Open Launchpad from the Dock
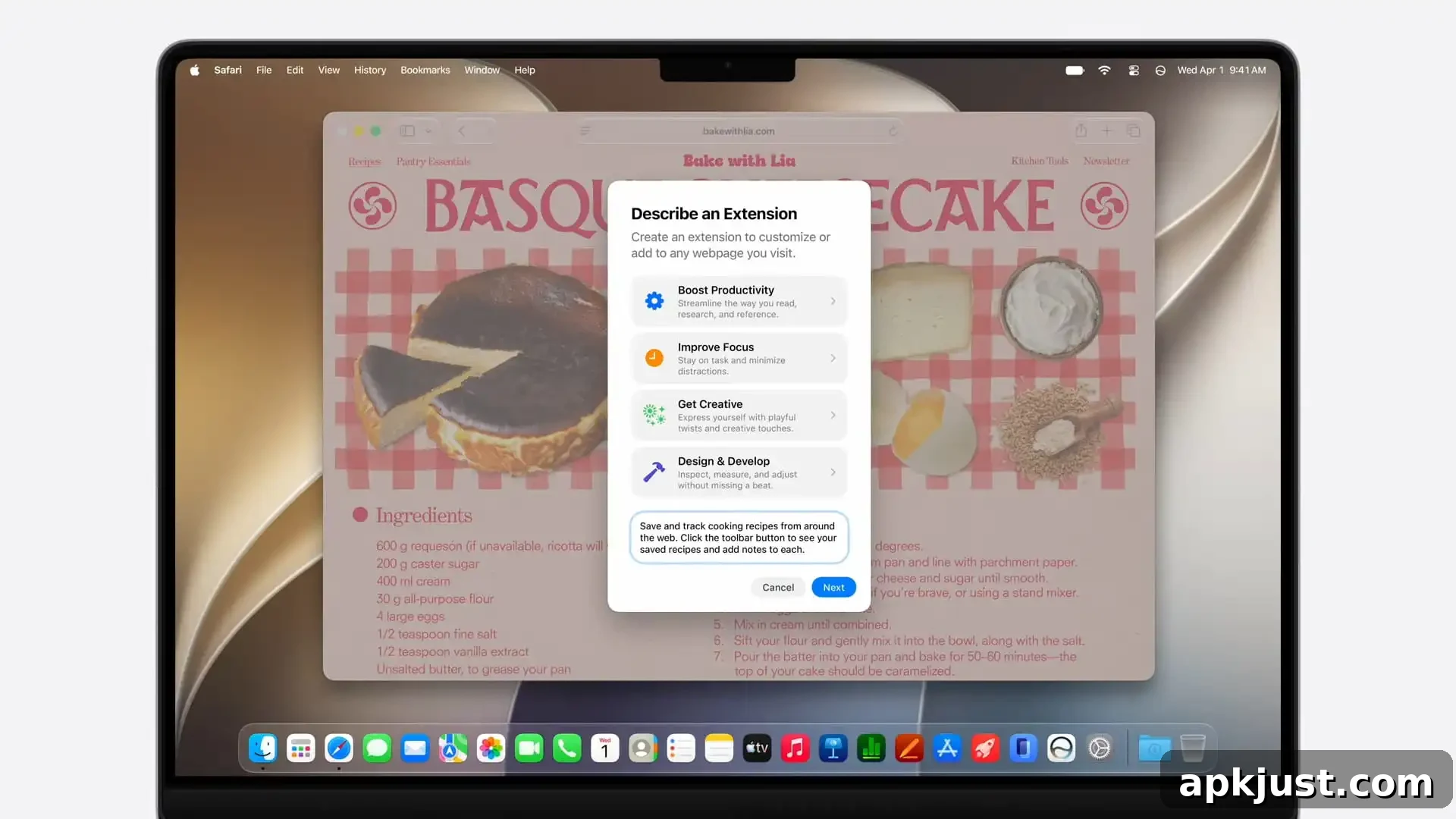The width and height of the screenshot is (1456, 819). pyautogui.click(x=301, y=748)
